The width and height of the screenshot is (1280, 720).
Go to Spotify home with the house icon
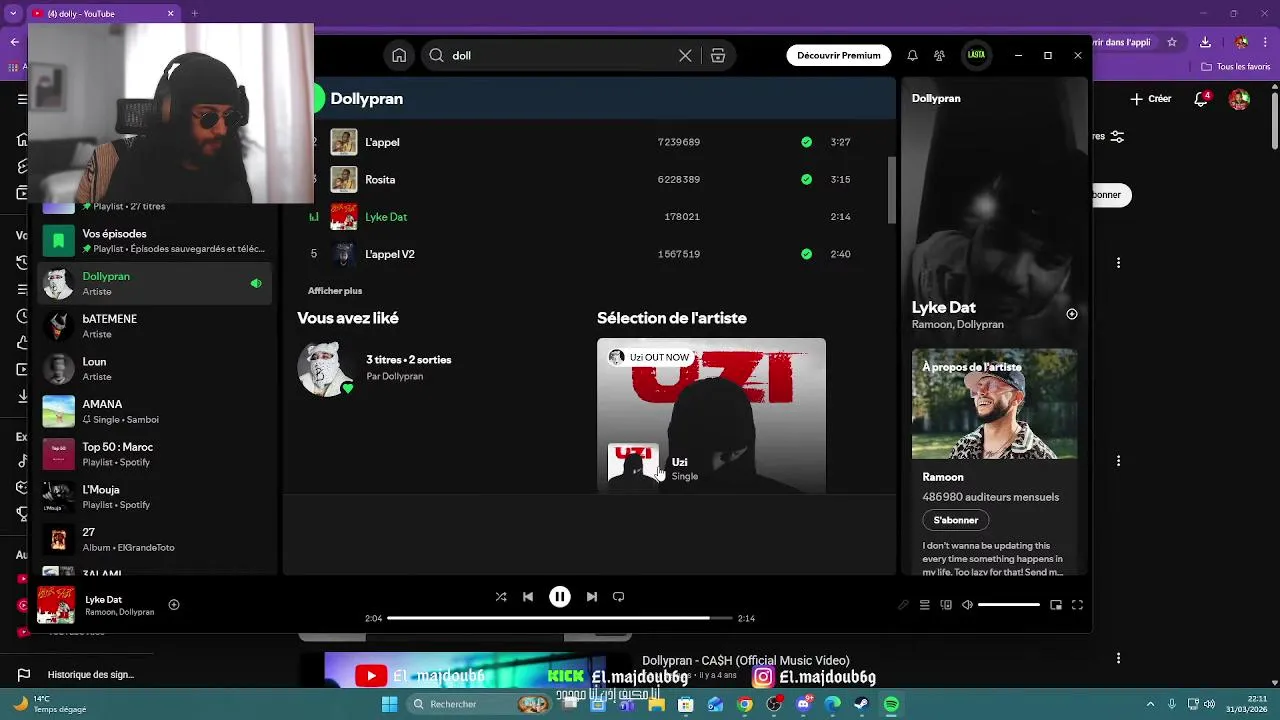(399, 56)
